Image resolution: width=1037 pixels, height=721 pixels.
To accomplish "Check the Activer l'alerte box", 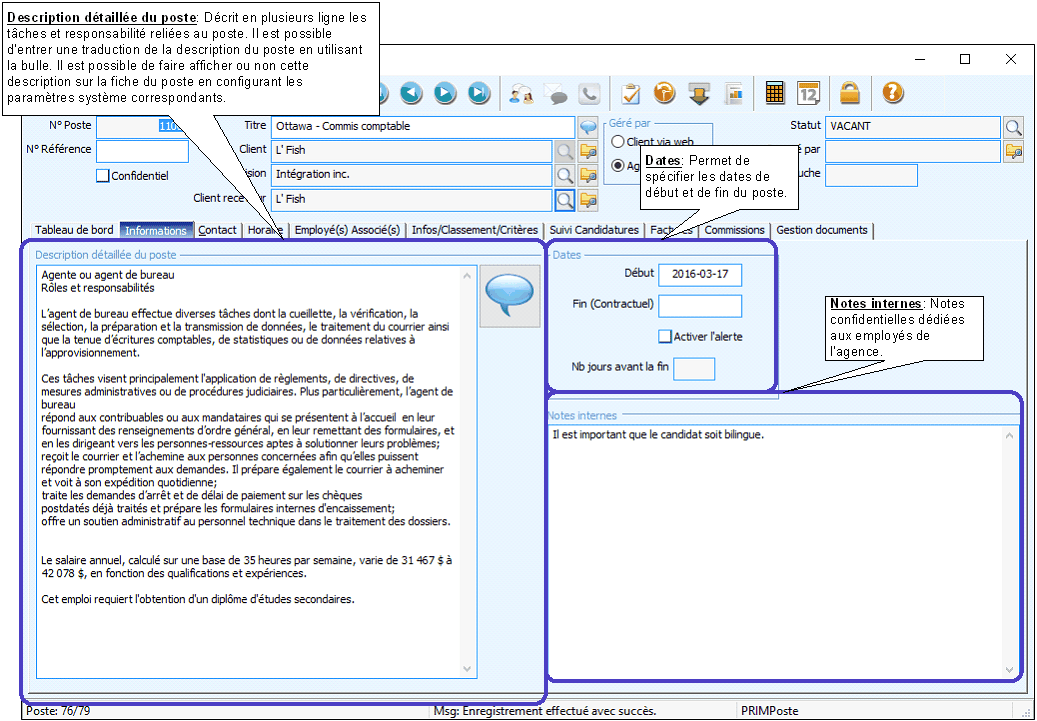I will (x=665, y=336).
